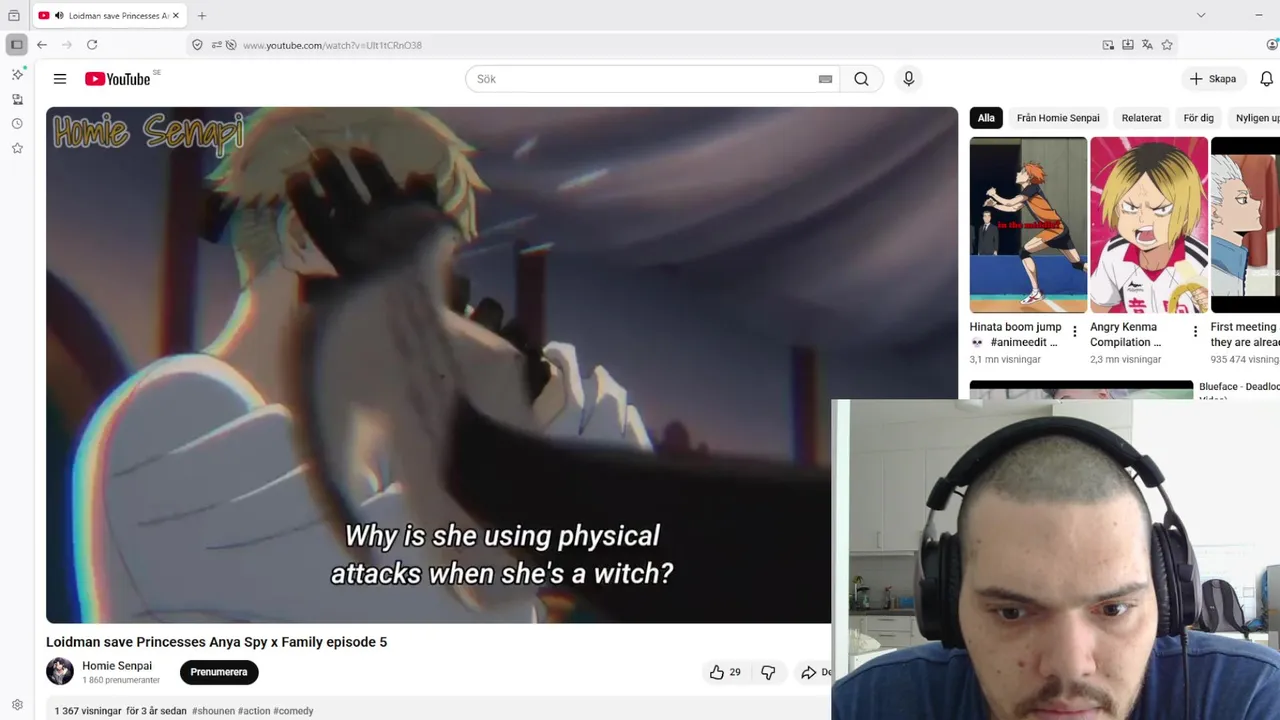Open the browser profile account icon
Screen dimensions: 1280x720
(1273, 45)
